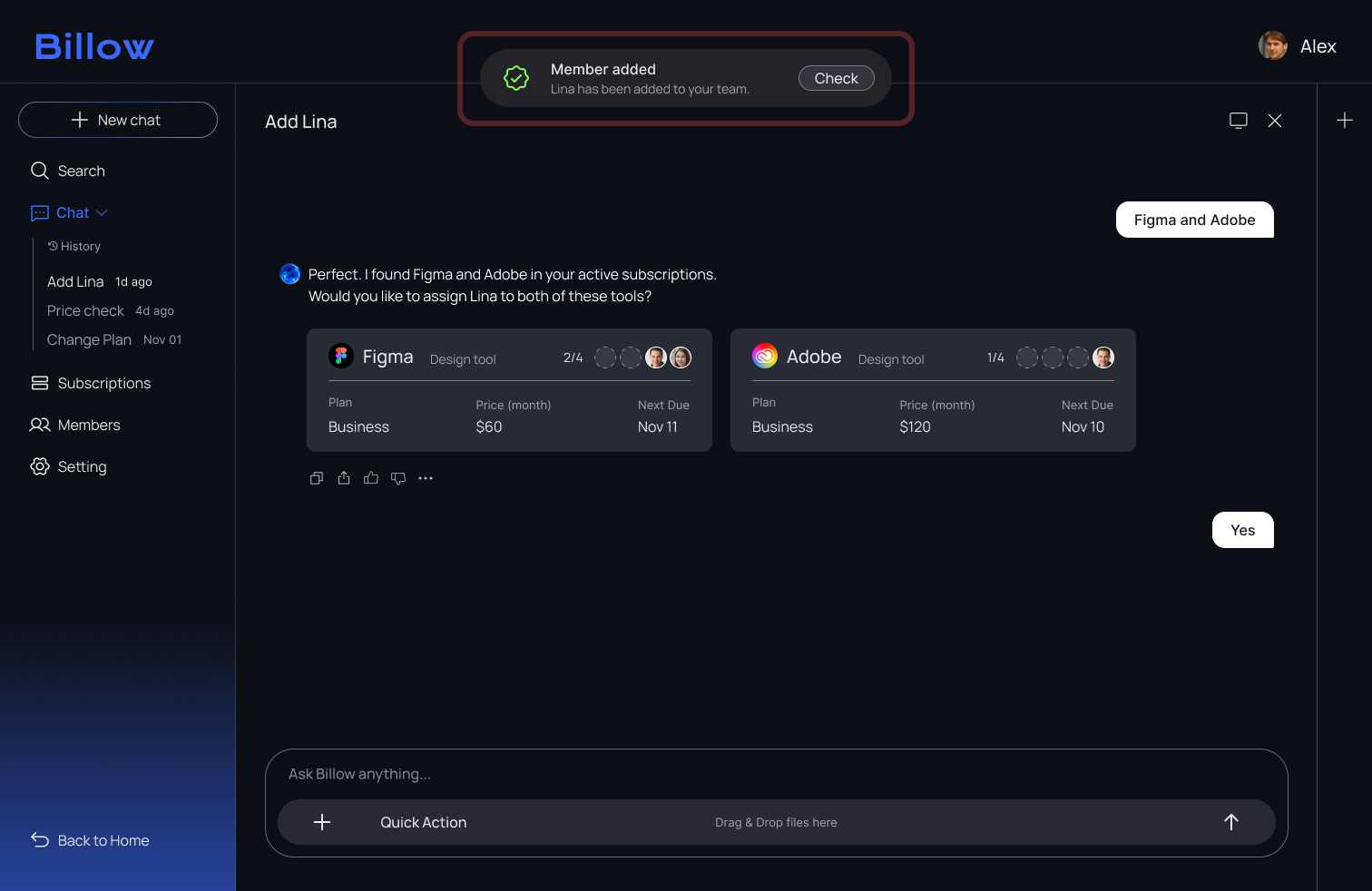Click the Billow assistant avatar icon
The image size is (1372, 891).
coord(290,274)
